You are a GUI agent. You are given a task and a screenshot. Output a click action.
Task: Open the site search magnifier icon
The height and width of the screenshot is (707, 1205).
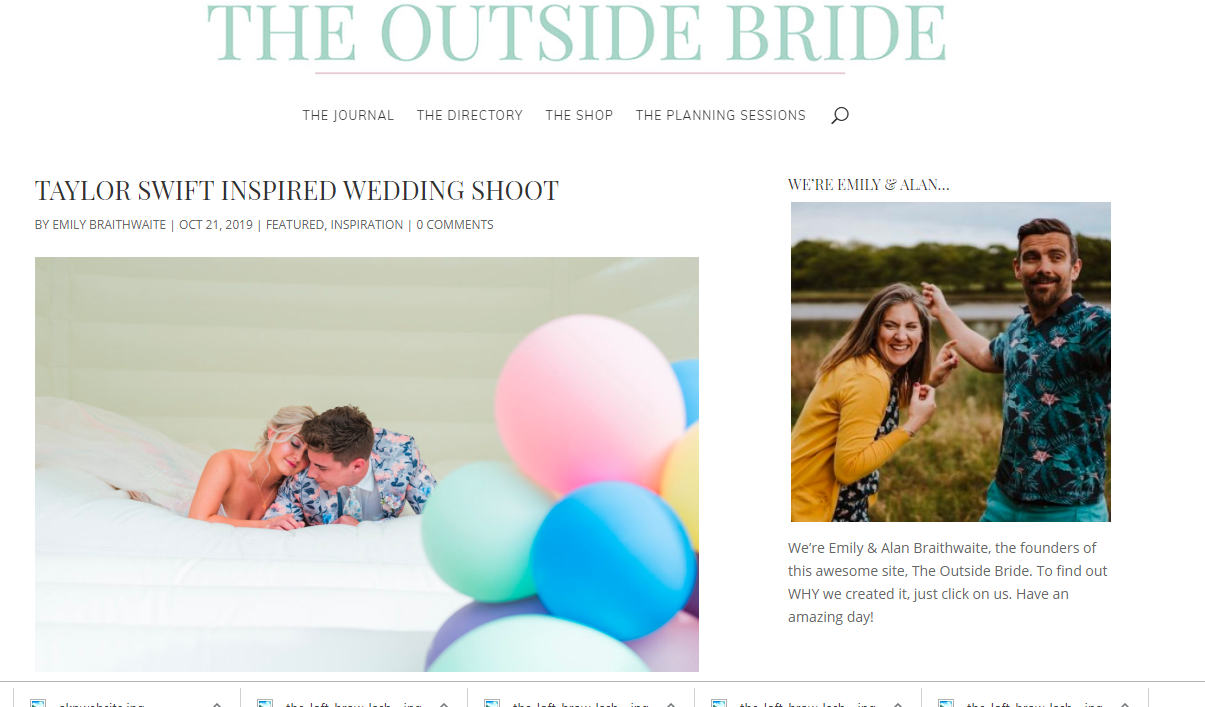pyautogui.click(x=840, y=115)
